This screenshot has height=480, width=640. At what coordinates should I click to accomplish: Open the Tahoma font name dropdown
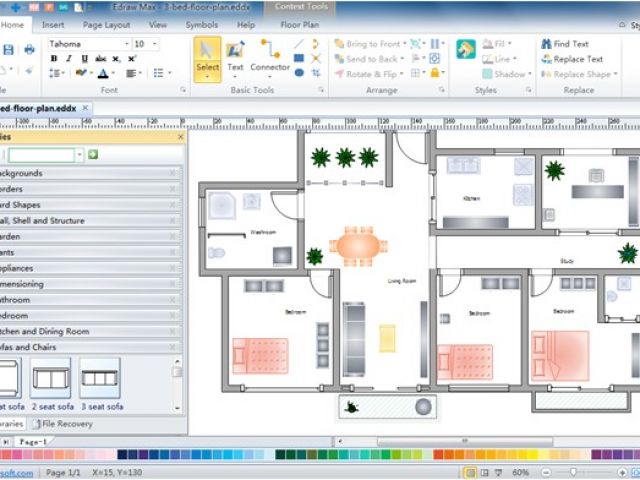click(x=126, y=44)
